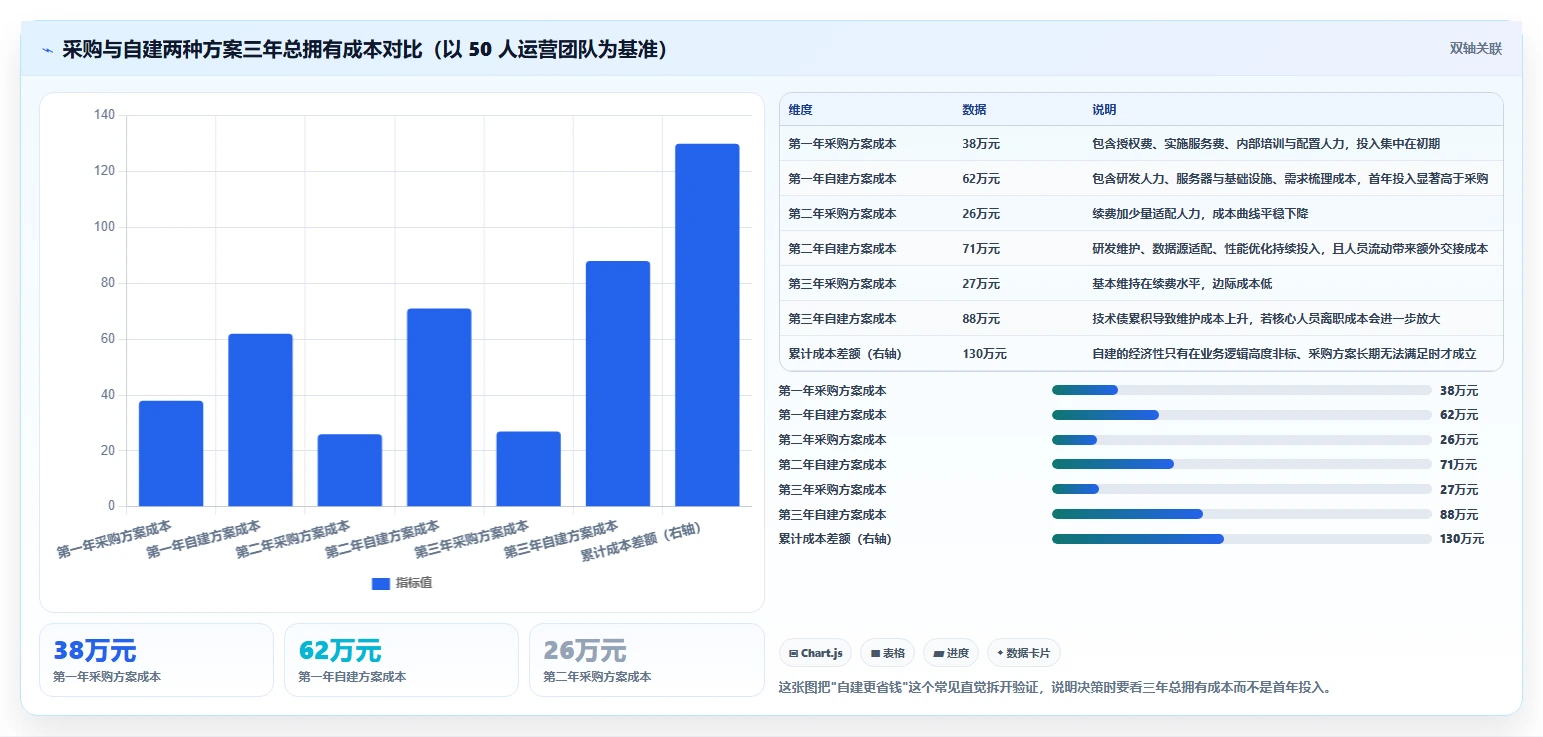Click the 第二年自建方案成本 bar at 71
Screen dimensions: 1543x737
click(x=439, y=407)
